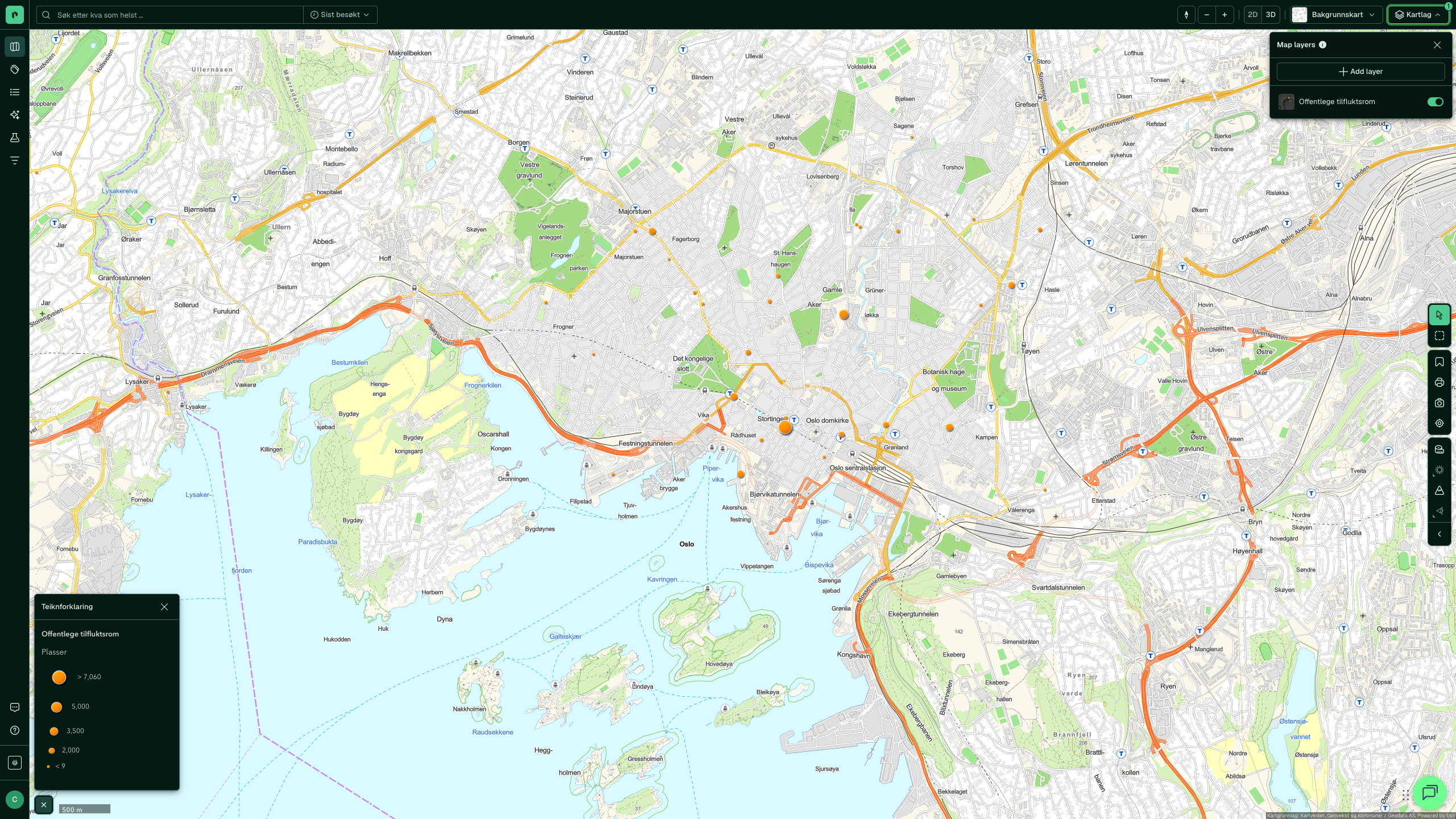Click the viewshed eye tool icon
The image size is (1456, 819).
[x=1440, y=511]
